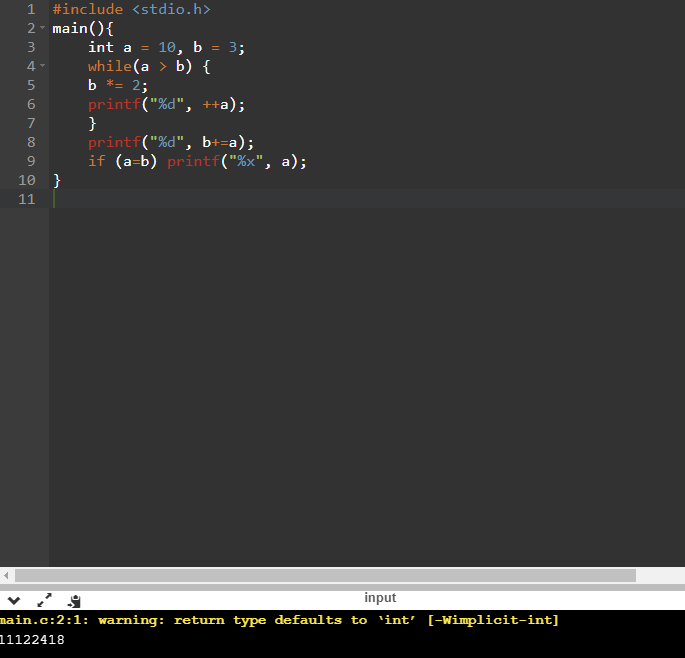
Task: Click the 'while(a > b) {' statement
Action: click(149, 66)
